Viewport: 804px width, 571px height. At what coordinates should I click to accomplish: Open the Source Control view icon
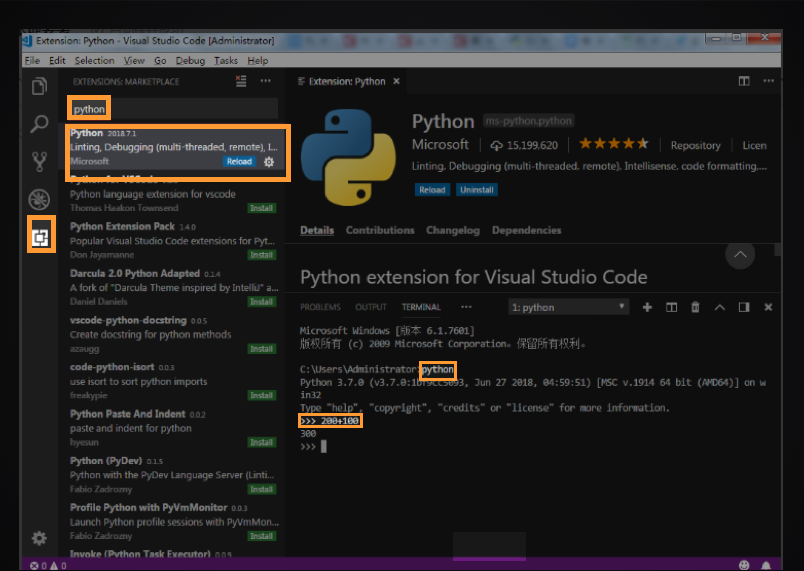[x=39, y=161]
